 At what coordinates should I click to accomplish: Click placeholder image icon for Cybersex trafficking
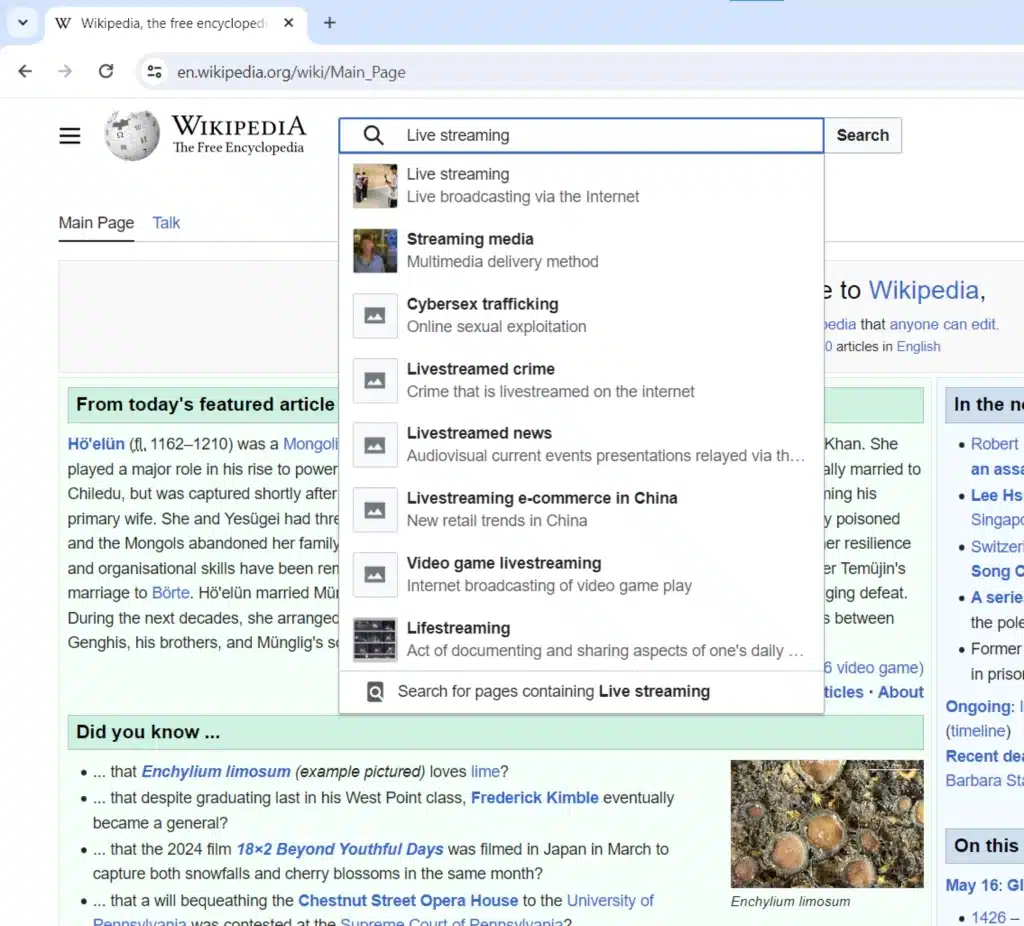coord(375,315)
